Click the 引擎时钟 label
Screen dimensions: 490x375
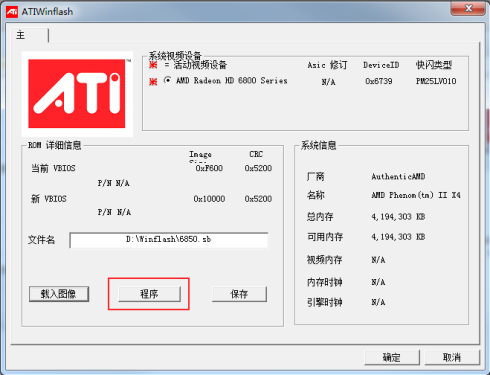[324, 302]
